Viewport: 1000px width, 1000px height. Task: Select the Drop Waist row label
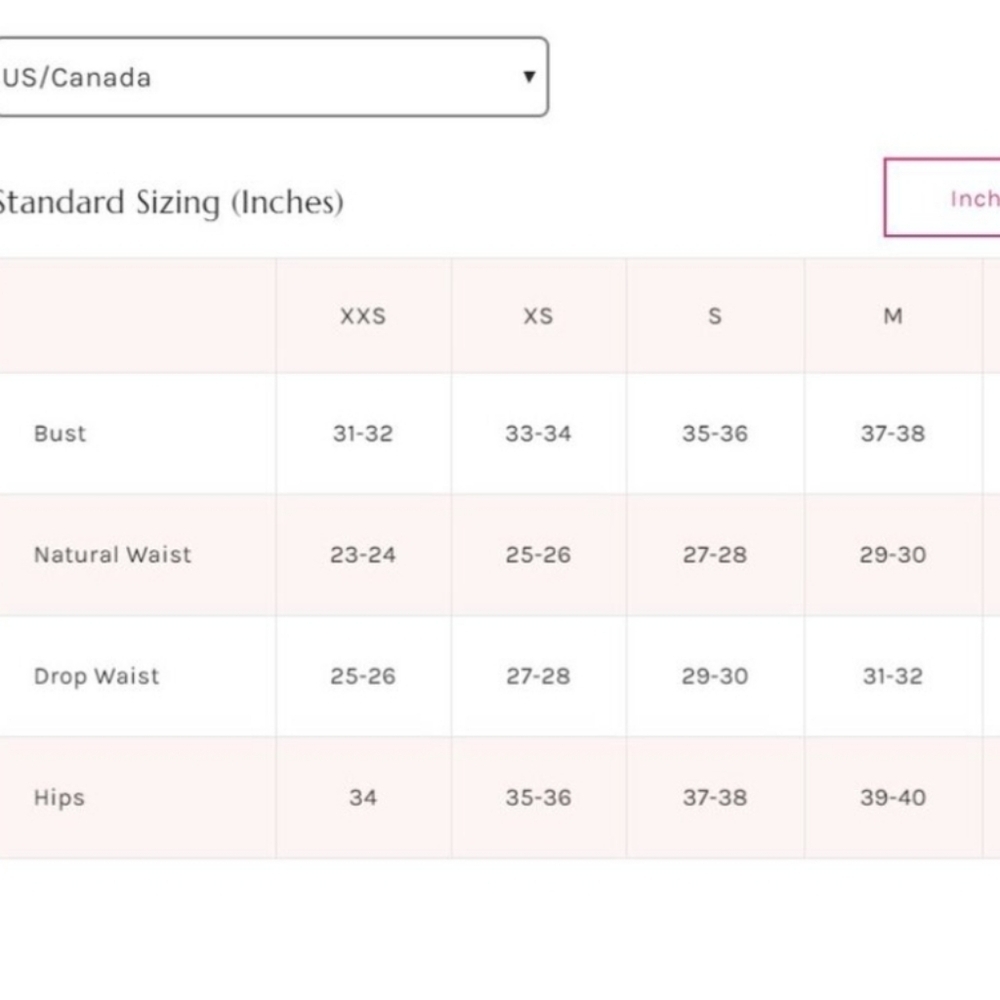click(x=96, y=677)
